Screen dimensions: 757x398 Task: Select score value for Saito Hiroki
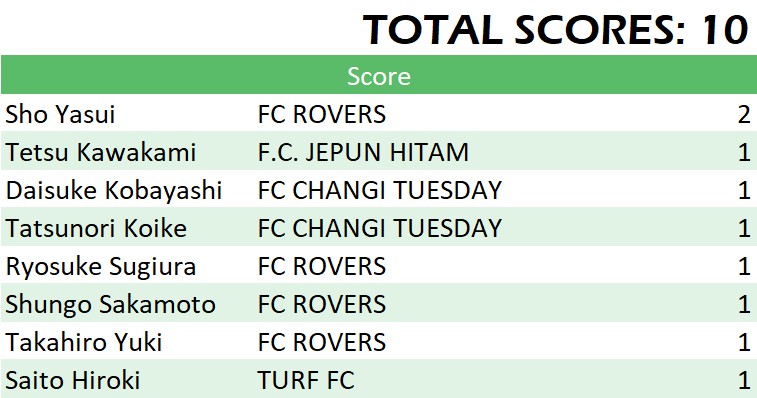(x=744, y=380)
